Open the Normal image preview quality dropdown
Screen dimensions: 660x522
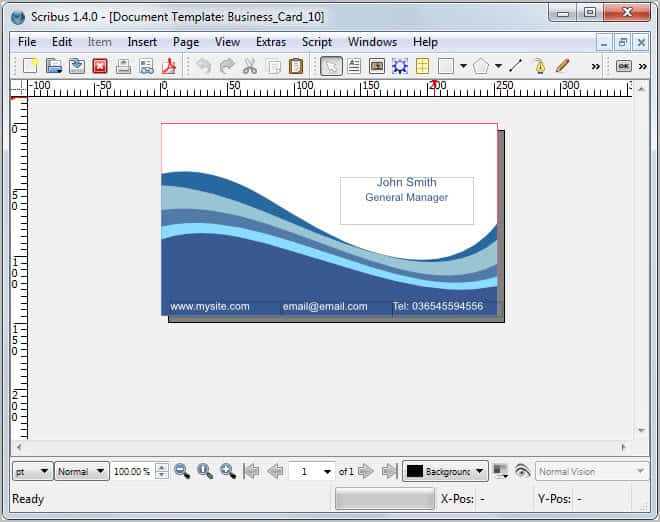tap(82, 471)
